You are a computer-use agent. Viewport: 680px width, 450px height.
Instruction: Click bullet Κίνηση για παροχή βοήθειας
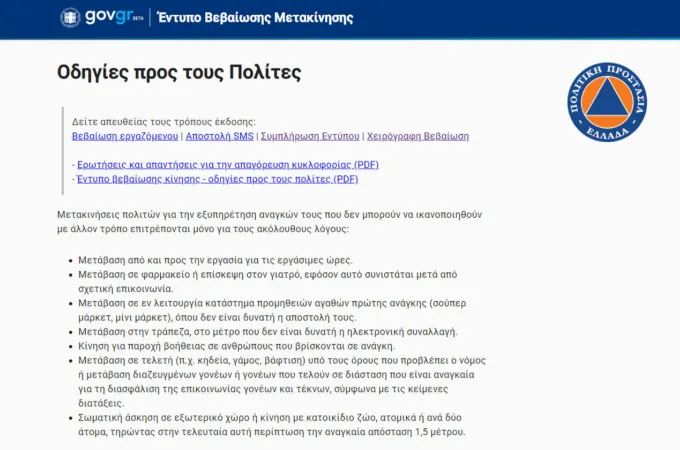click(x=236, y=346)
